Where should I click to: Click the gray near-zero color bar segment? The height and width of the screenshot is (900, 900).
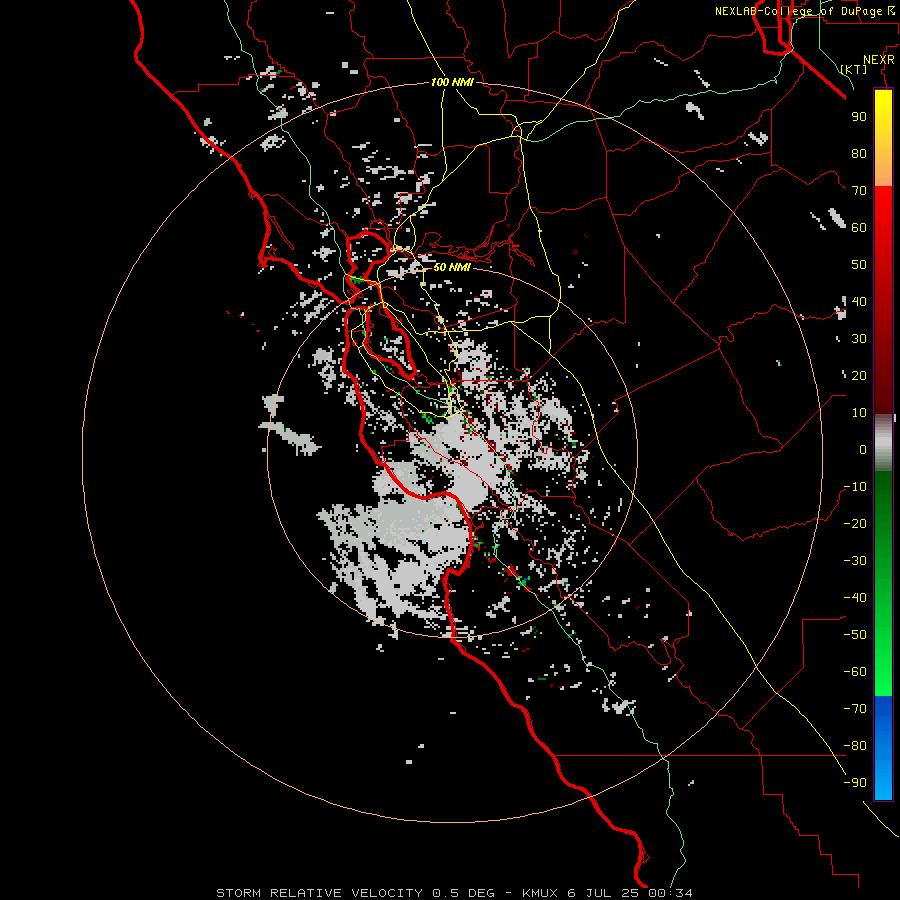tap(883, 442)
